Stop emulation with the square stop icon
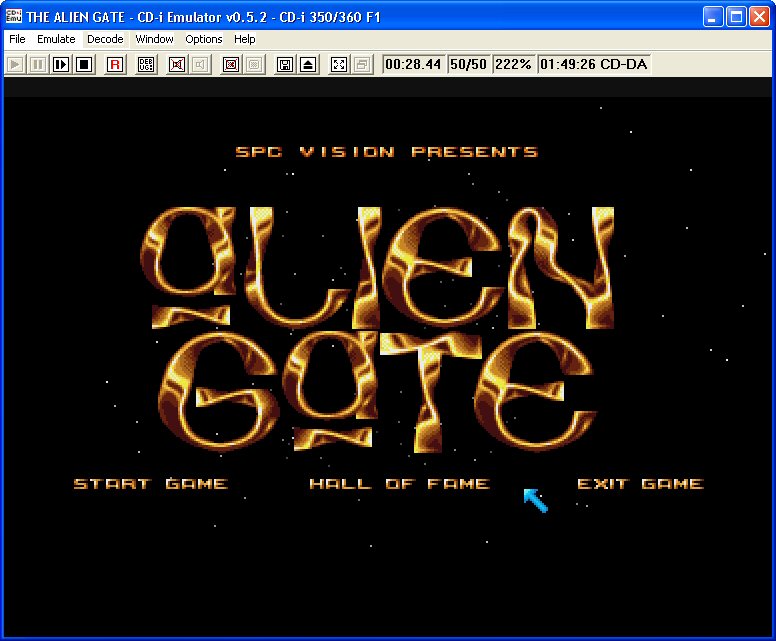776x641 pixels. click(84, 64)
